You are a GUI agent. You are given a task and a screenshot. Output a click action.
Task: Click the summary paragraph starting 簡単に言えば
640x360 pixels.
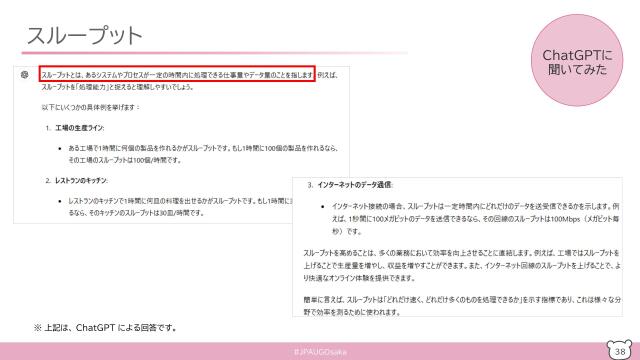click(x=462, y=306)
